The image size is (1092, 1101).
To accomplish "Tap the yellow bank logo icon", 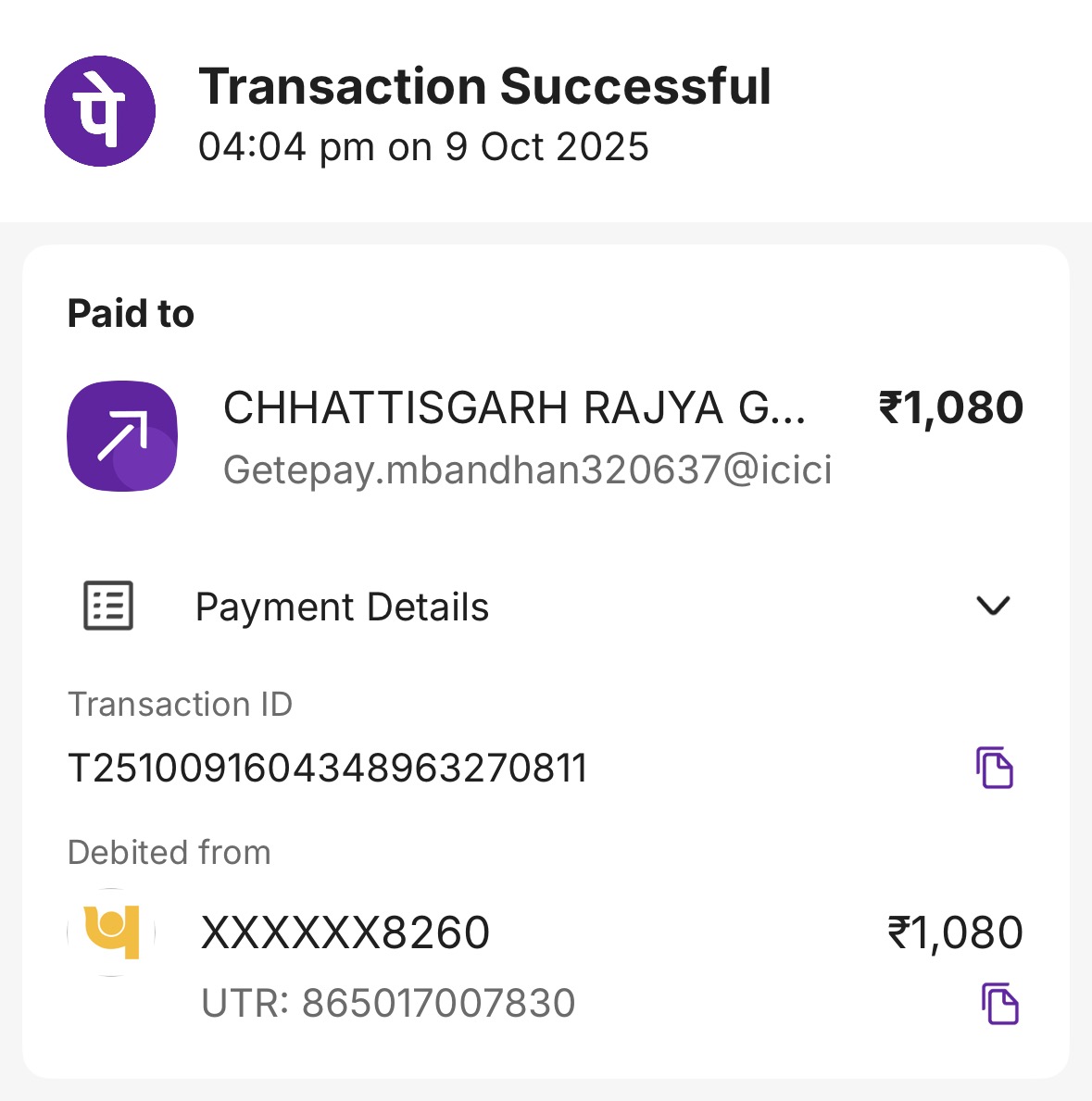I will tap(112, 932).
